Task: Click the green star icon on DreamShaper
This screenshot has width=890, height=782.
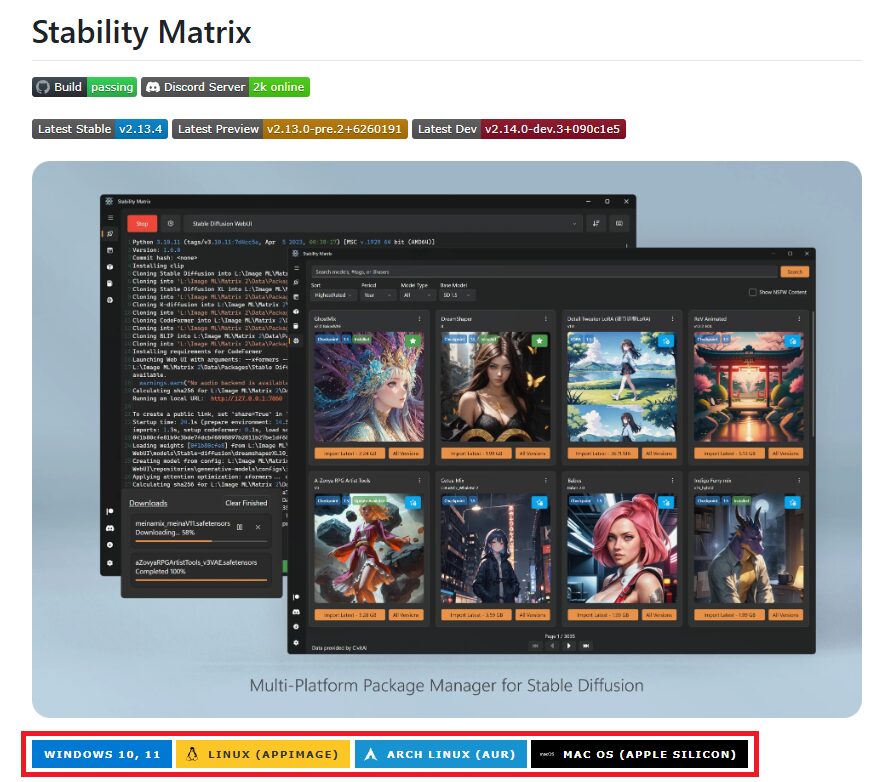Action: (x=539, y=341)
